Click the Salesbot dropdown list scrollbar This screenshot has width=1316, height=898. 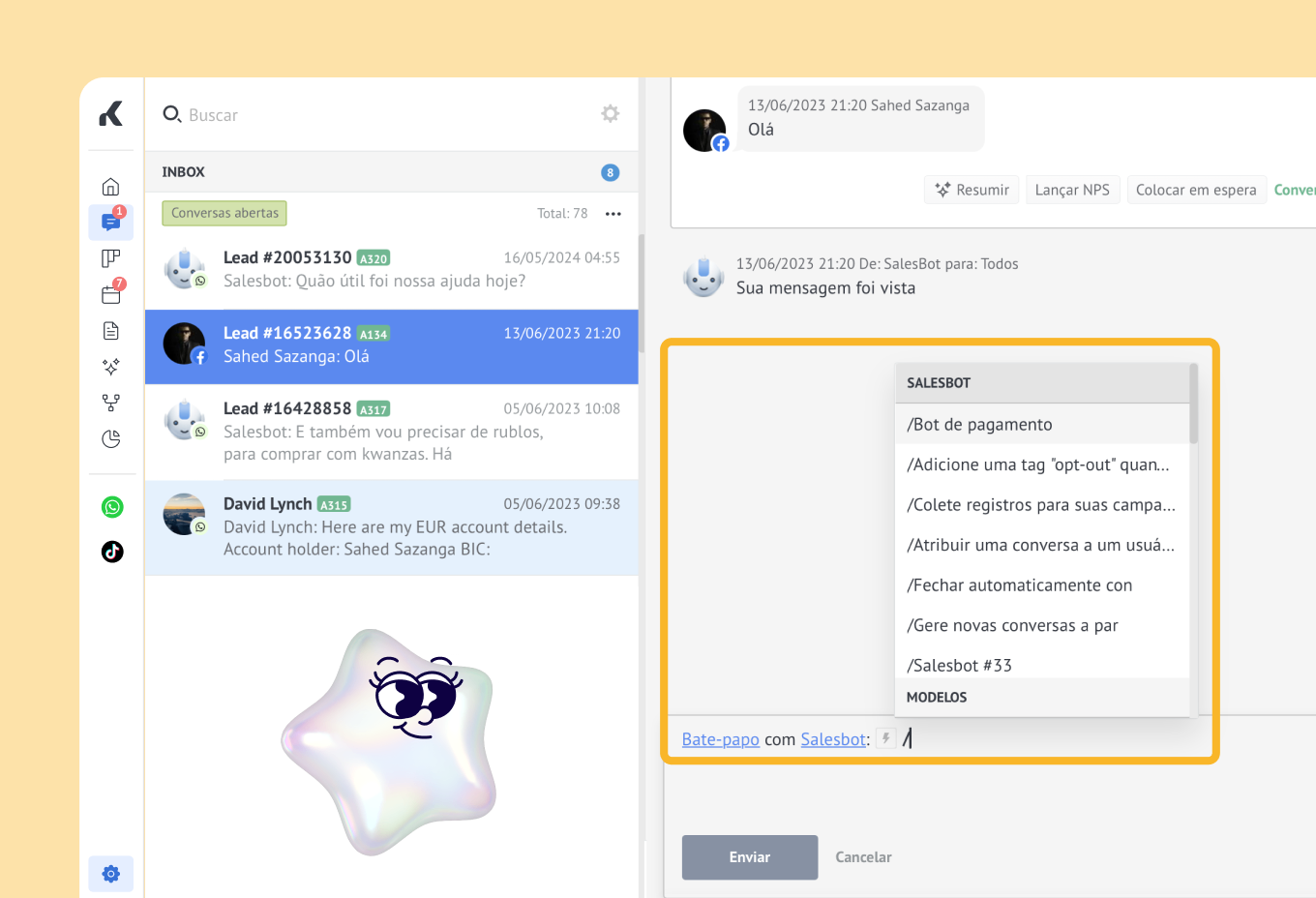click(1193, 406)
